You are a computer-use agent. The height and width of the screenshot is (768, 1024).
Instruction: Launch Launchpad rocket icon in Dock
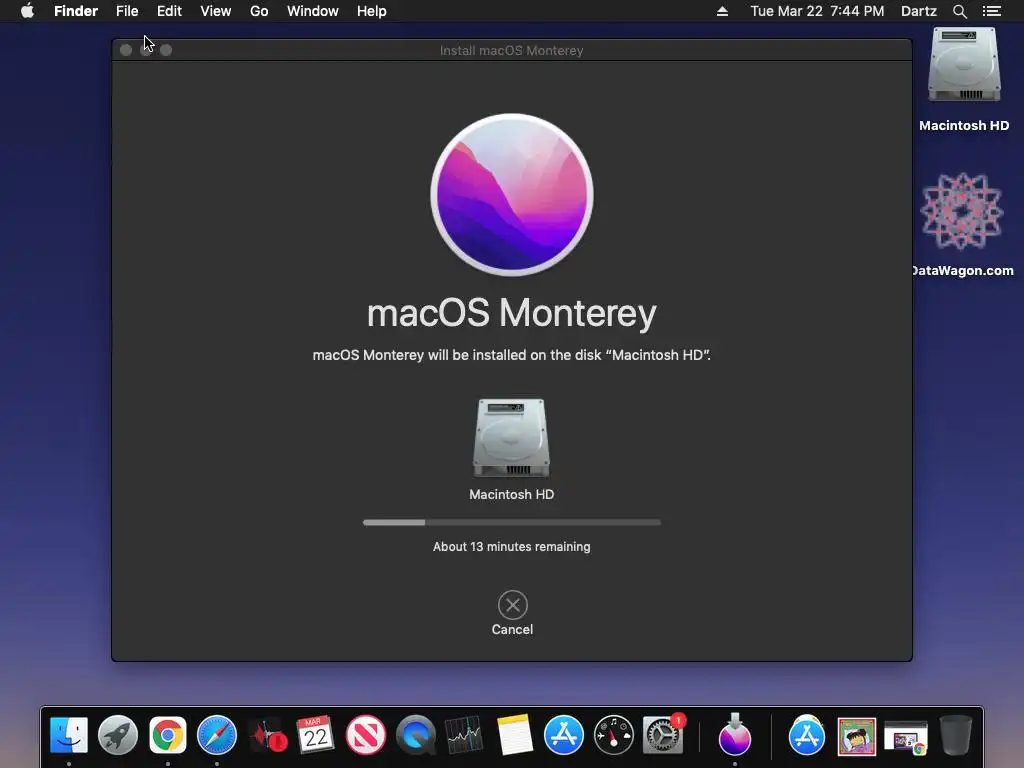pyautogui.click(x=118, y=735)
